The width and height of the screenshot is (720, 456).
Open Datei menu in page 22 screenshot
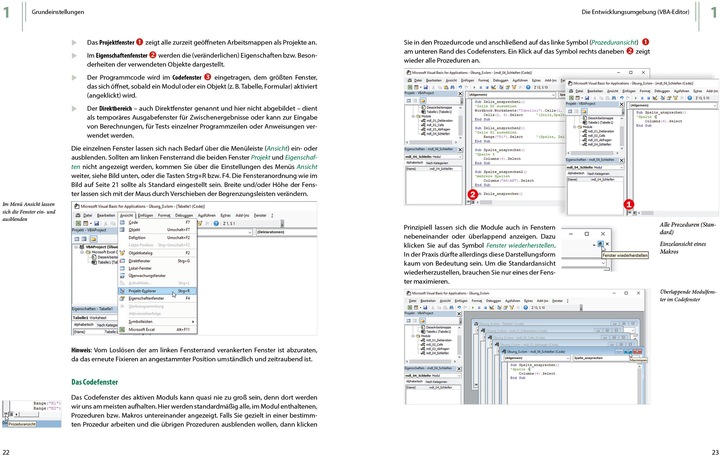(x=87, y=215)
